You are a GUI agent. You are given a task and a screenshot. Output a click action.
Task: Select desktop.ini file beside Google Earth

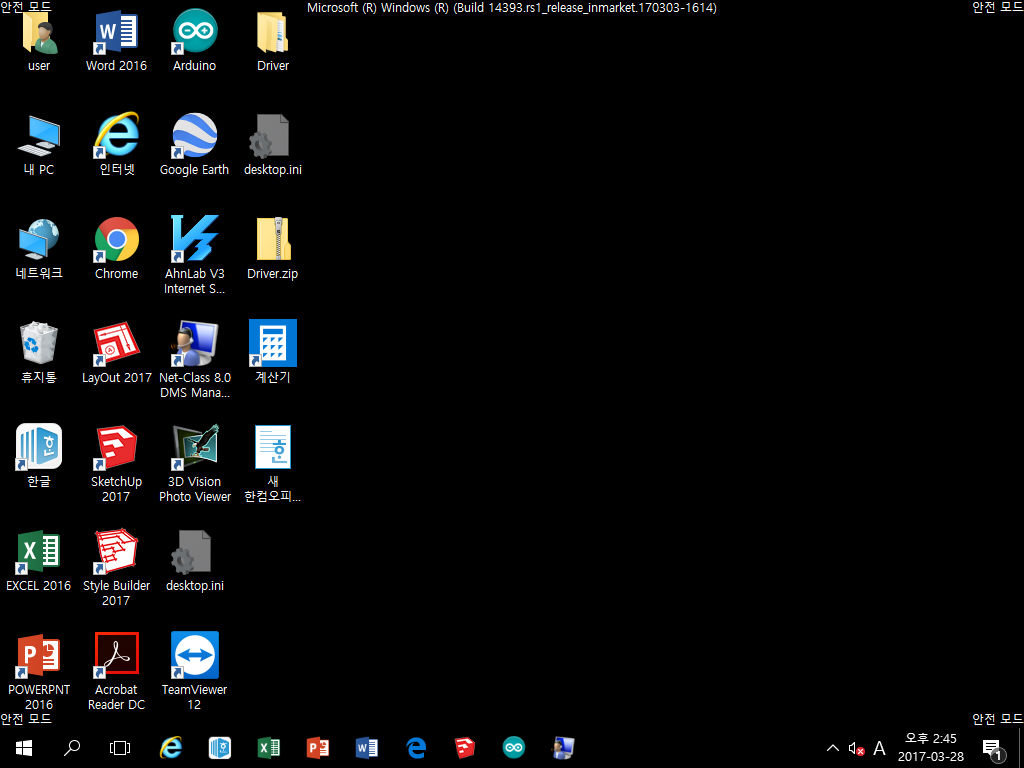point(273,144)
